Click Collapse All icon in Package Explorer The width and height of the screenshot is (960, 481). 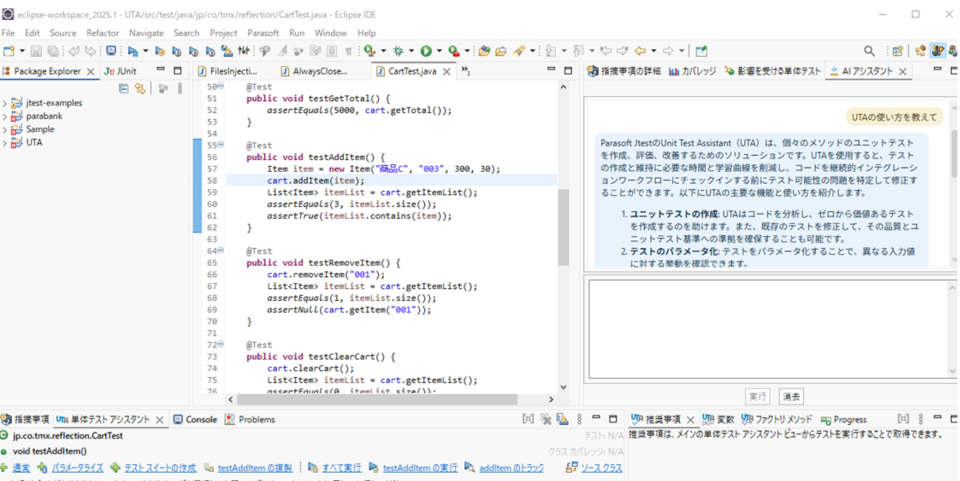pyautogui.click(x=124, y=89)
